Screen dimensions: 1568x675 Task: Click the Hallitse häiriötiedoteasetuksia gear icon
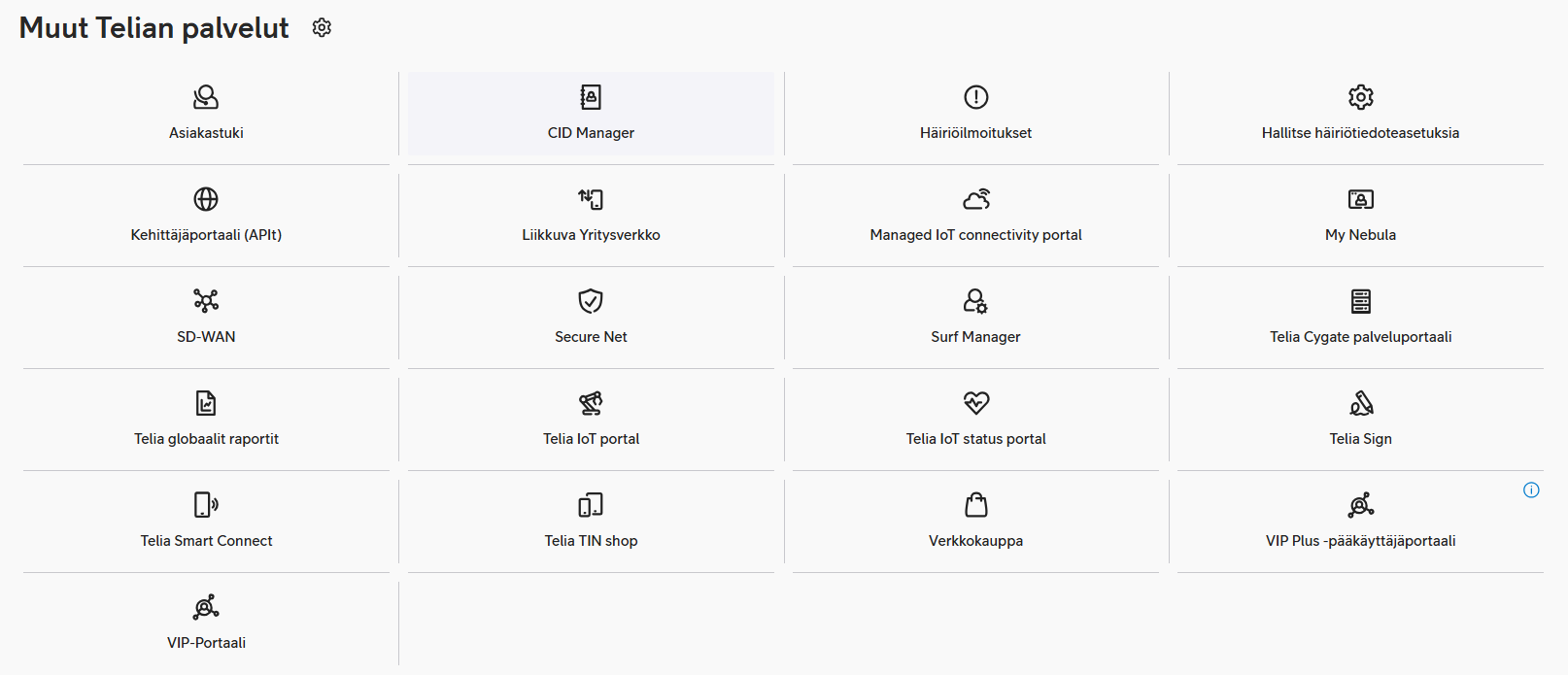tap(1360, 97)
